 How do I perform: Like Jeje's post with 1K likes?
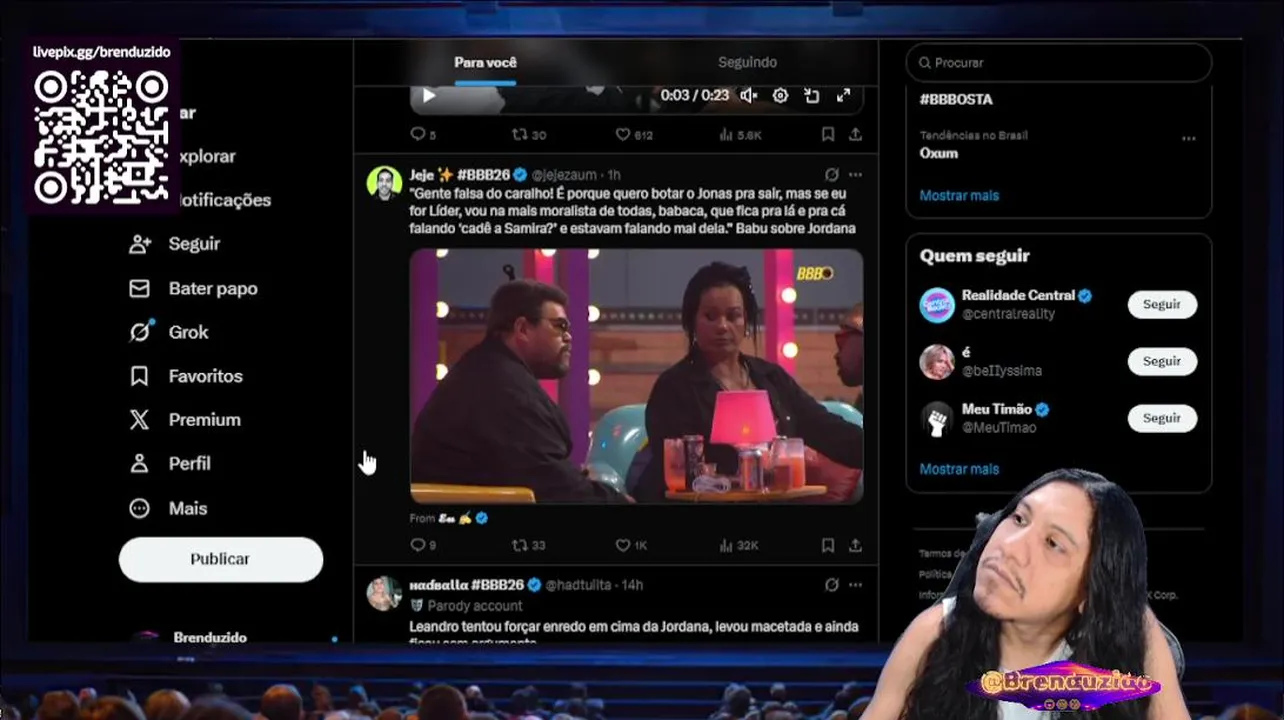631,545
